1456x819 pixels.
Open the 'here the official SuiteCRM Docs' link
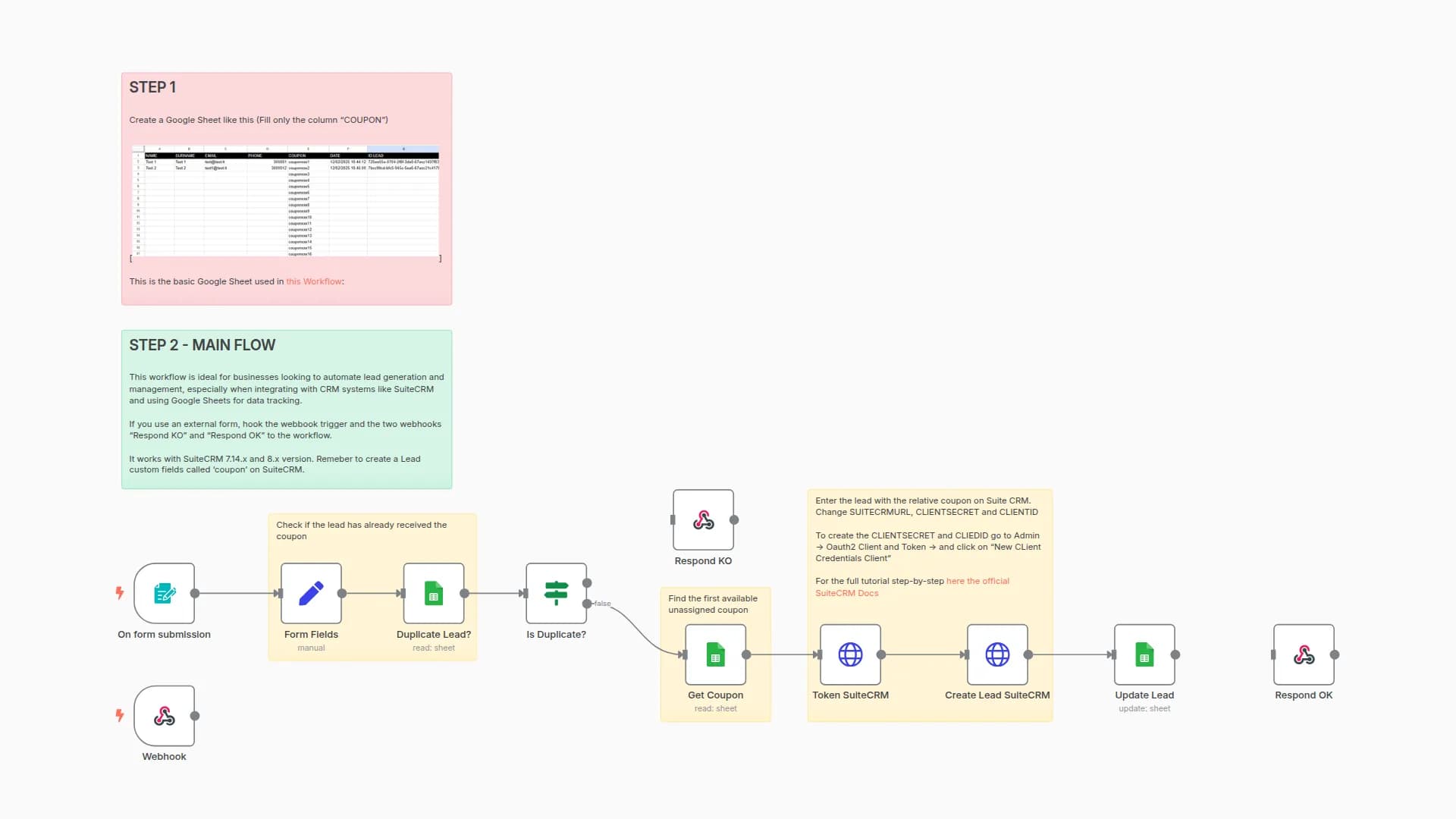click(x=912, y=587)
